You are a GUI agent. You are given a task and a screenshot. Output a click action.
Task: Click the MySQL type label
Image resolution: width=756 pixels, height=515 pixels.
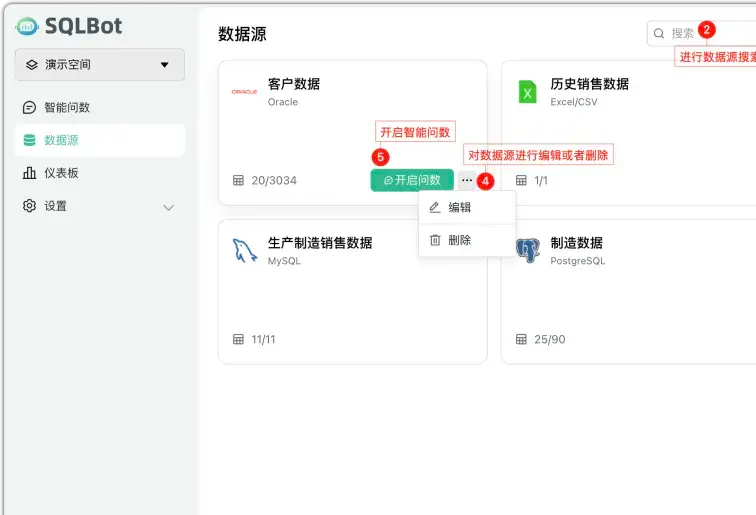284,261
